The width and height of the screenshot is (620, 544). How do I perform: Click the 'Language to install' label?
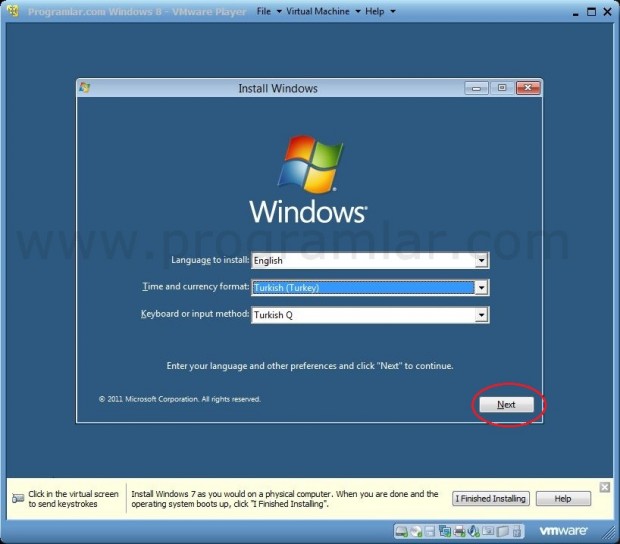[x=210, y=260]
